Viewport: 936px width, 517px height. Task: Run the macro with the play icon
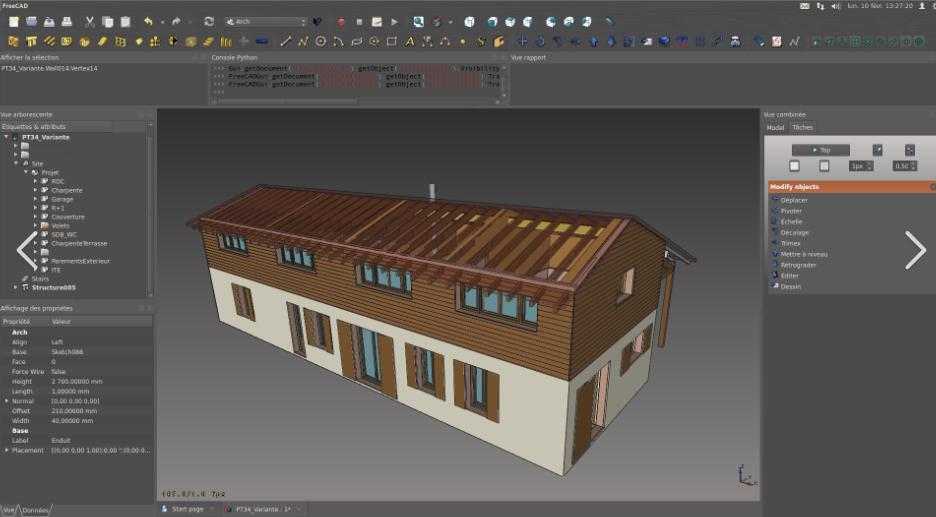point(395,22)
